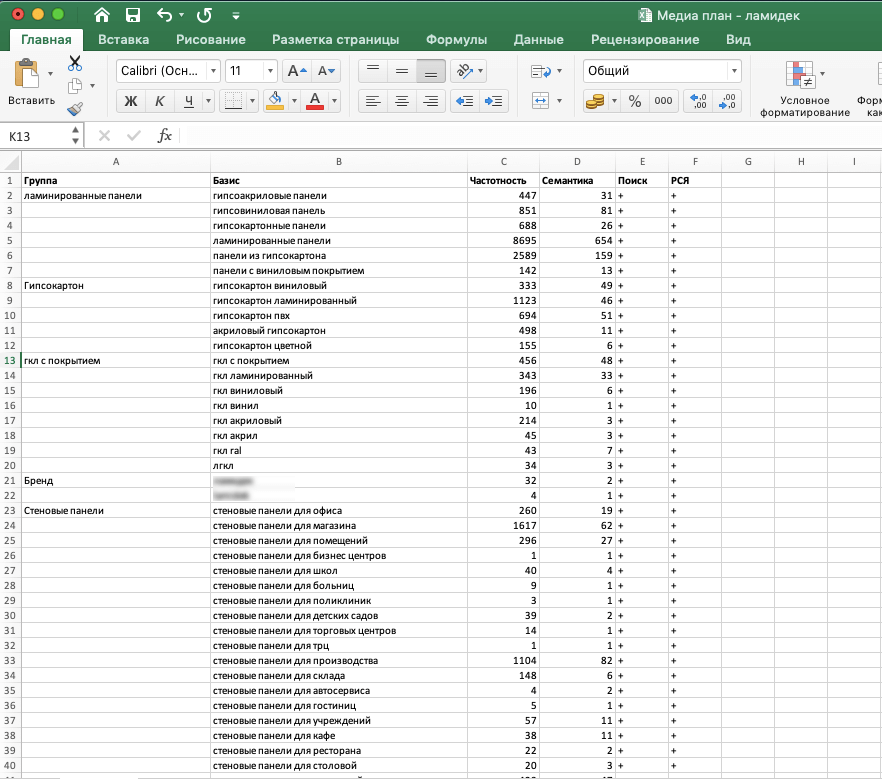Click Условное форматирование button
Screen dimensions: 882x779
click(x=805, y=88)
